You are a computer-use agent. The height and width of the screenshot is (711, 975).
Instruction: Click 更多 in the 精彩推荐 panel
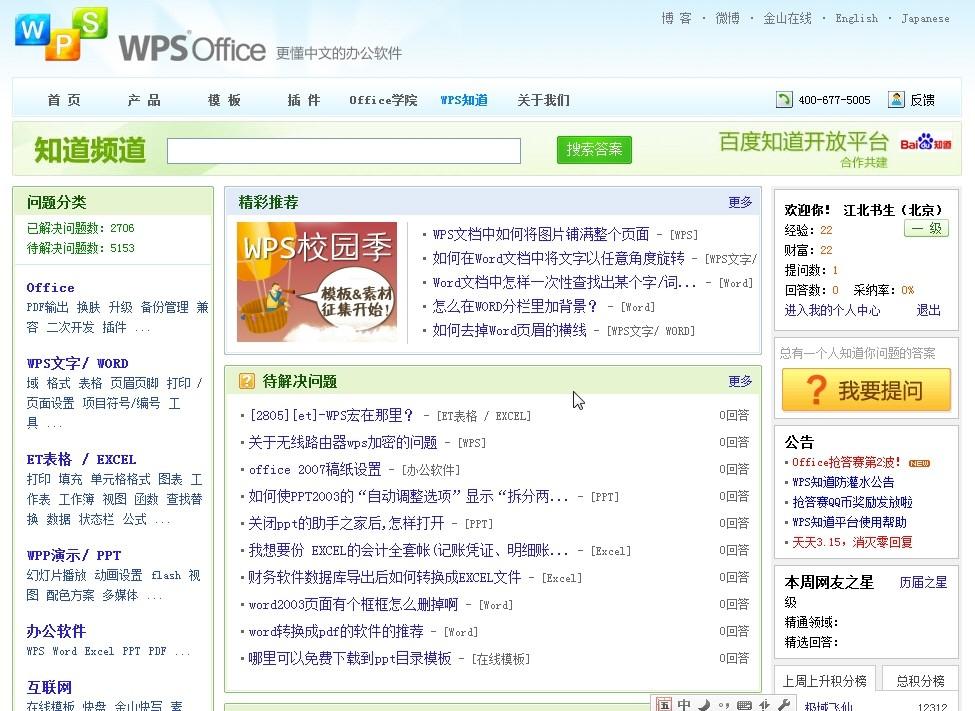click(741, 202)
